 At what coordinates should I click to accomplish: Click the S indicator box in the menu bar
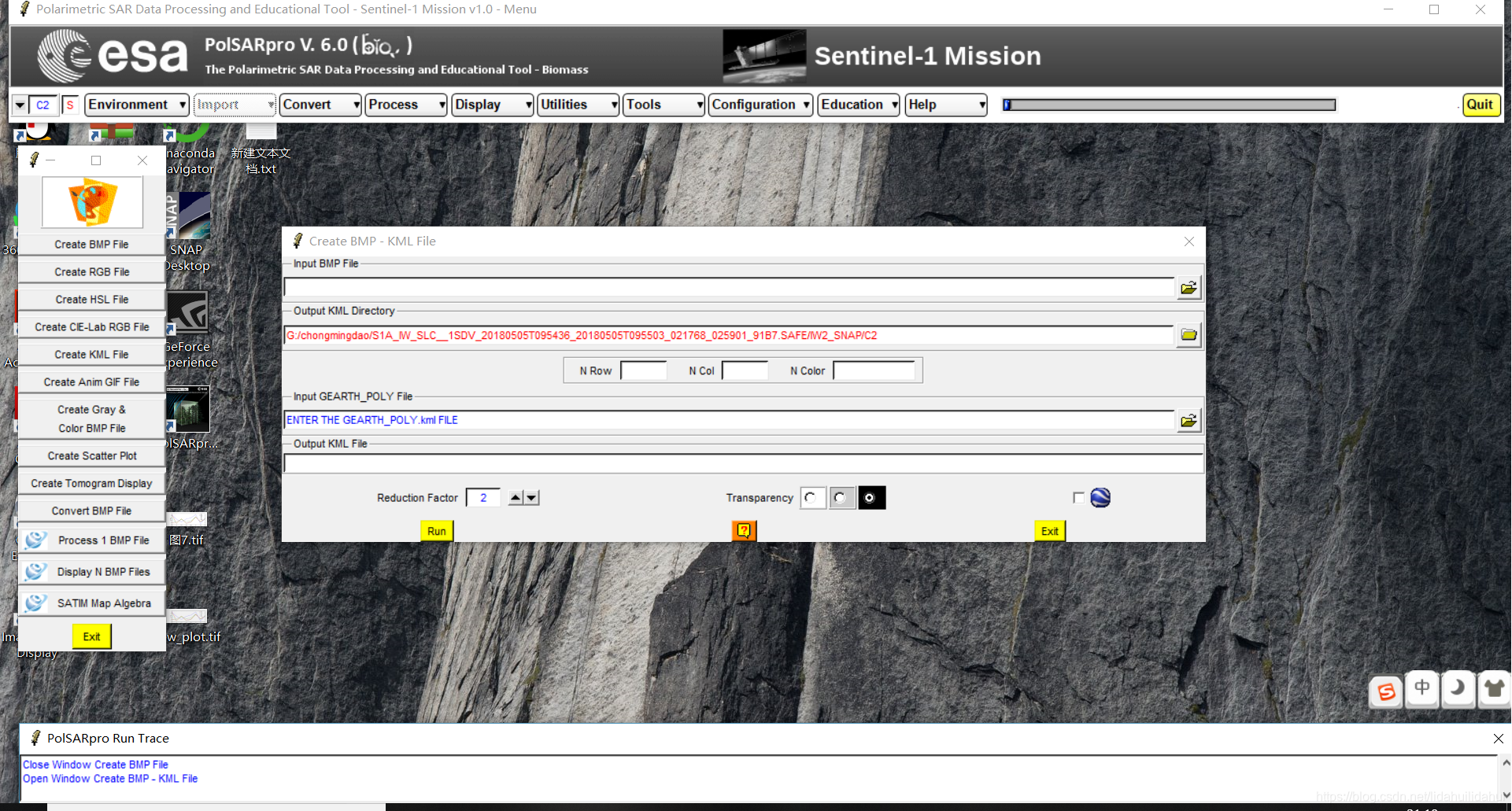tap(70, 105)
